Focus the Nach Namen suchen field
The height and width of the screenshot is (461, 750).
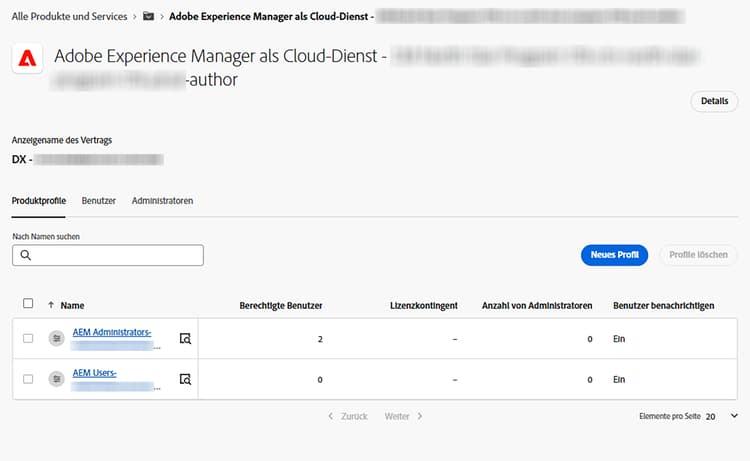(x=108, y=255)
